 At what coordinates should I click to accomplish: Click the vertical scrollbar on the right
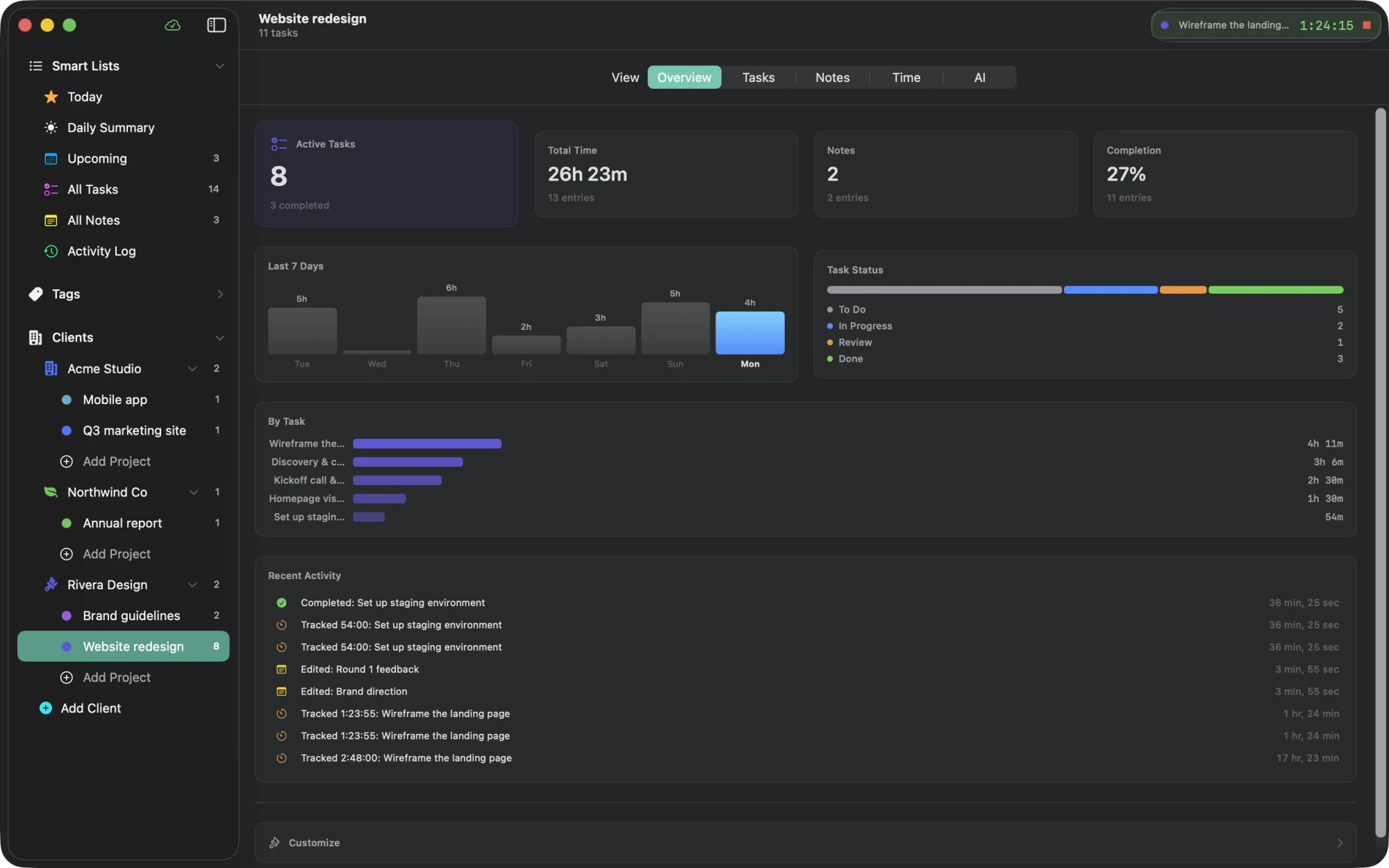click(1381, 472)
